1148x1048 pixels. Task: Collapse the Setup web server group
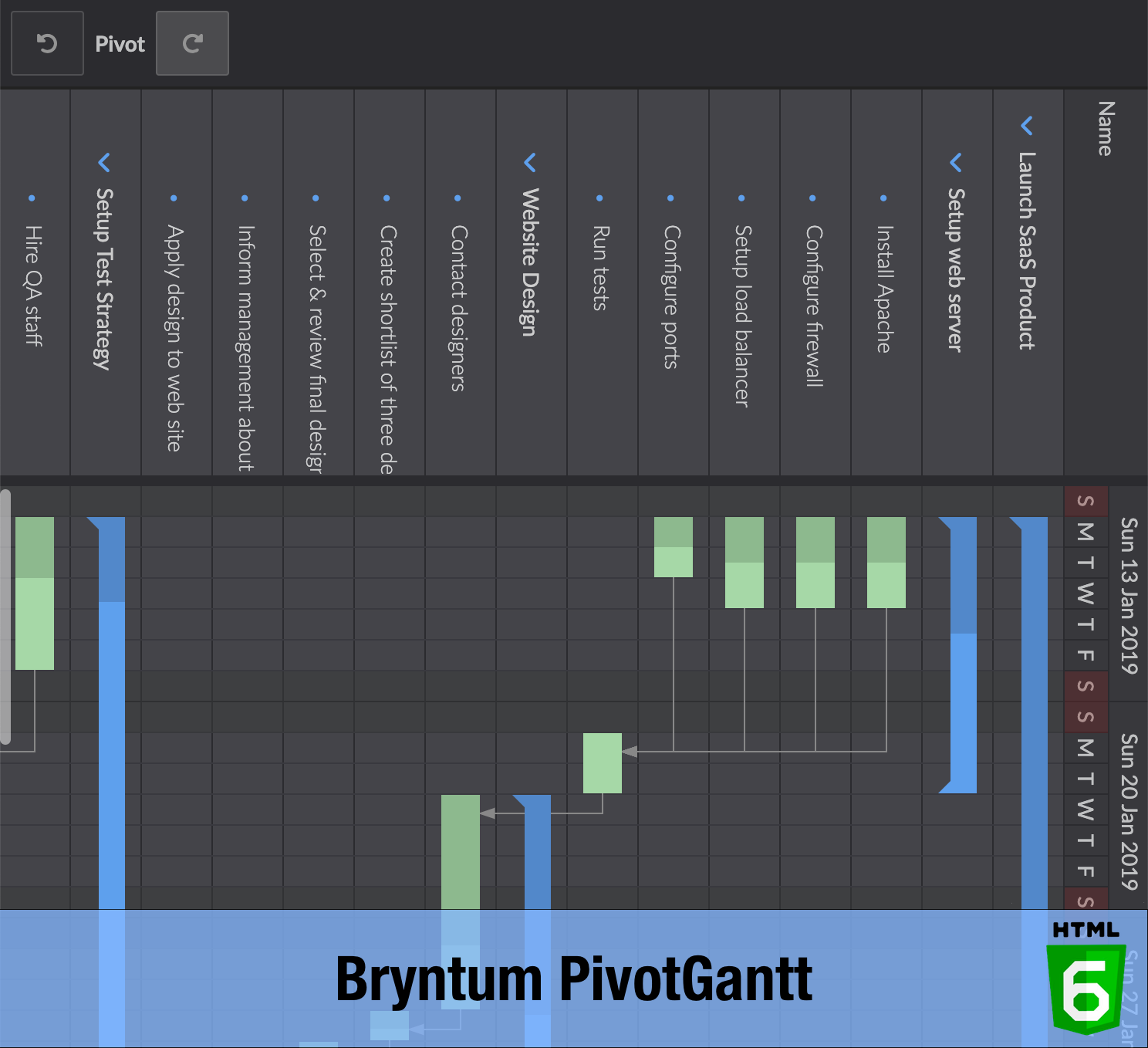click(x=955, y=162)
